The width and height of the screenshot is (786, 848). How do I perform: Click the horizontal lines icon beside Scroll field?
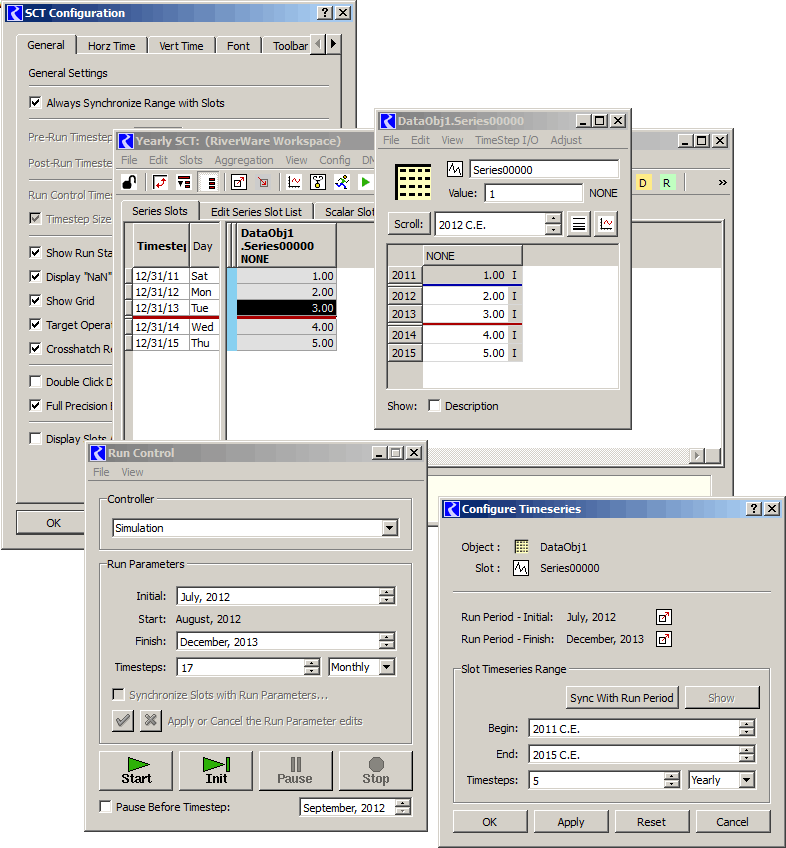pos(578,224)
